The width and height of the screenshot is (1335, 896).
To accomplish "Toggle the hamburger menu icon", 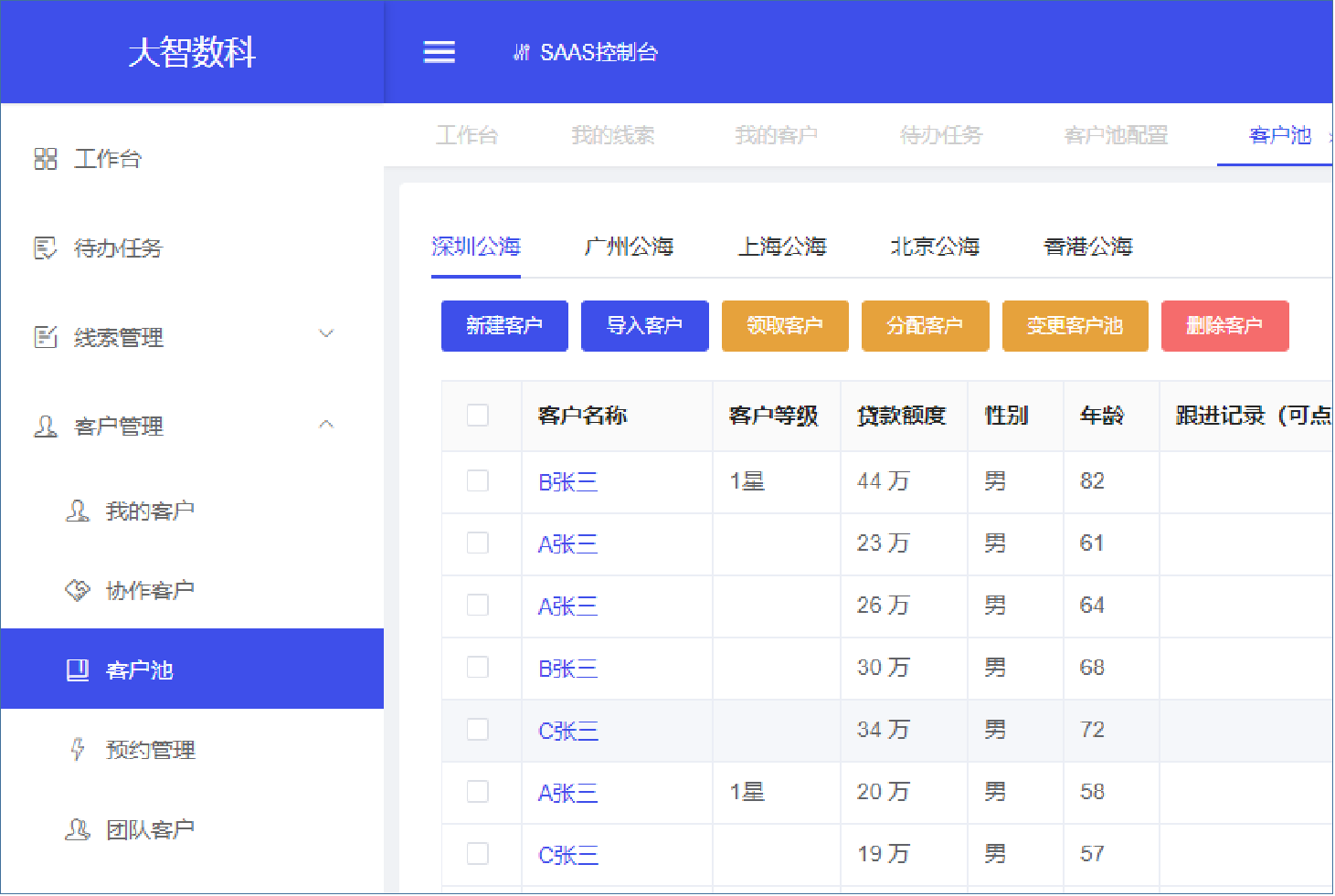I will [x=439, y=52].
